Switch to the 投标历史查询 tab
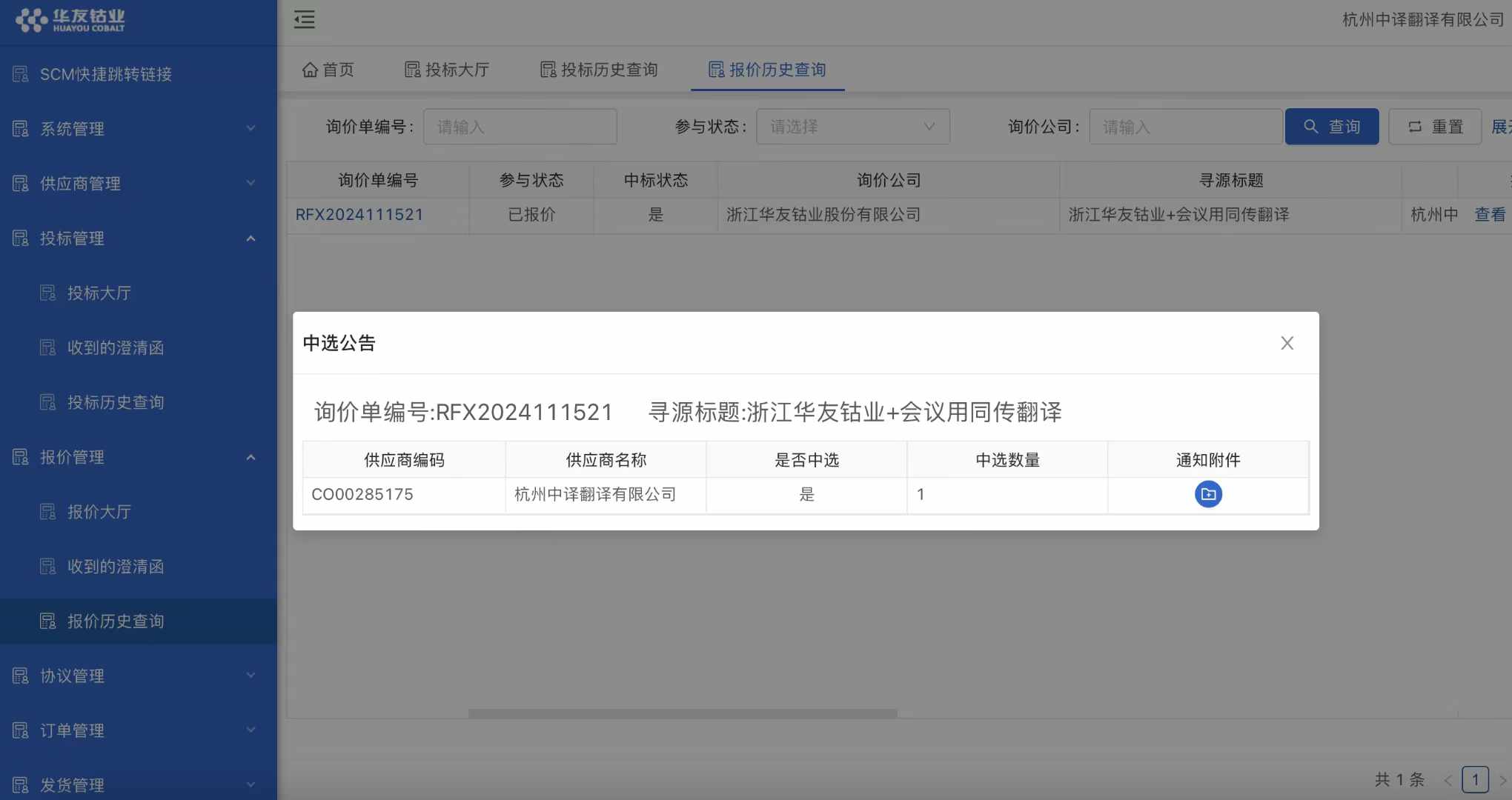This screenshot has height=800, width=1512. tap(599, 70)
